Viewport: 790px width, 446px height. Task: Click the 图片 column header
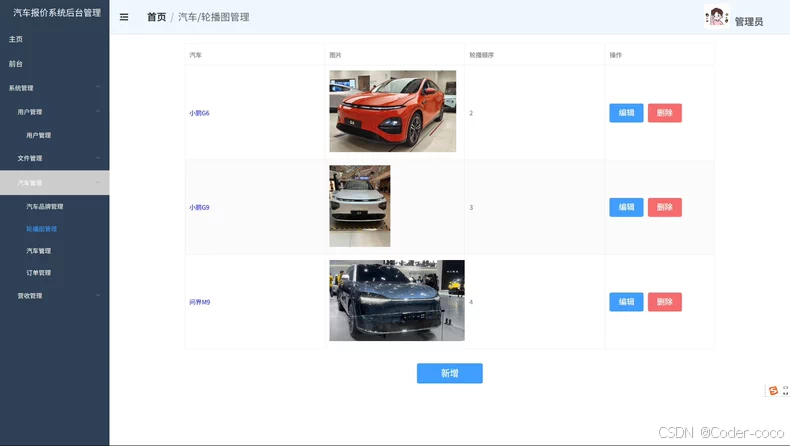[335, 55]
